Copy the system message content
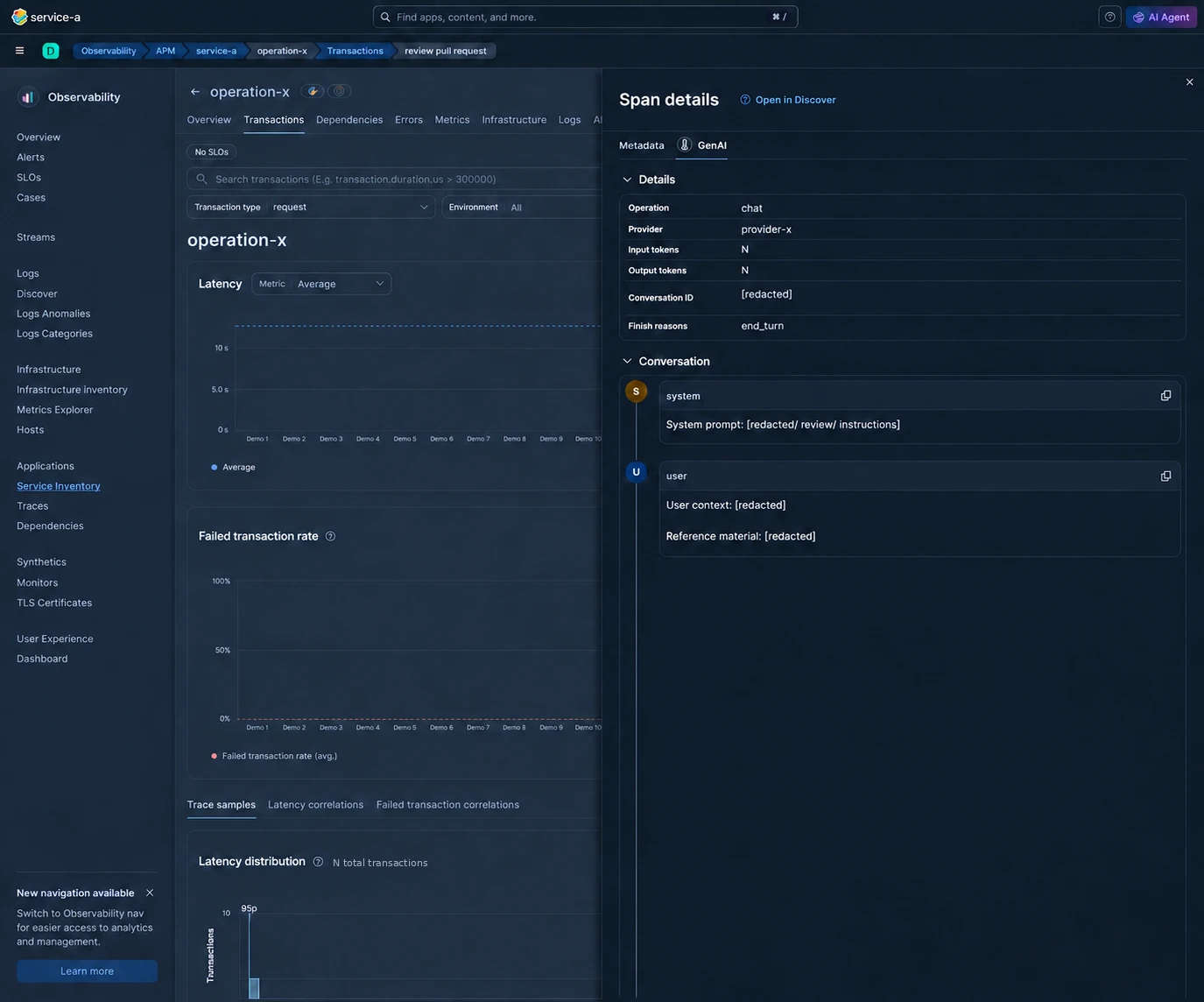Viewport: 1204px width, 1002px height. (x=1165, y=396)
